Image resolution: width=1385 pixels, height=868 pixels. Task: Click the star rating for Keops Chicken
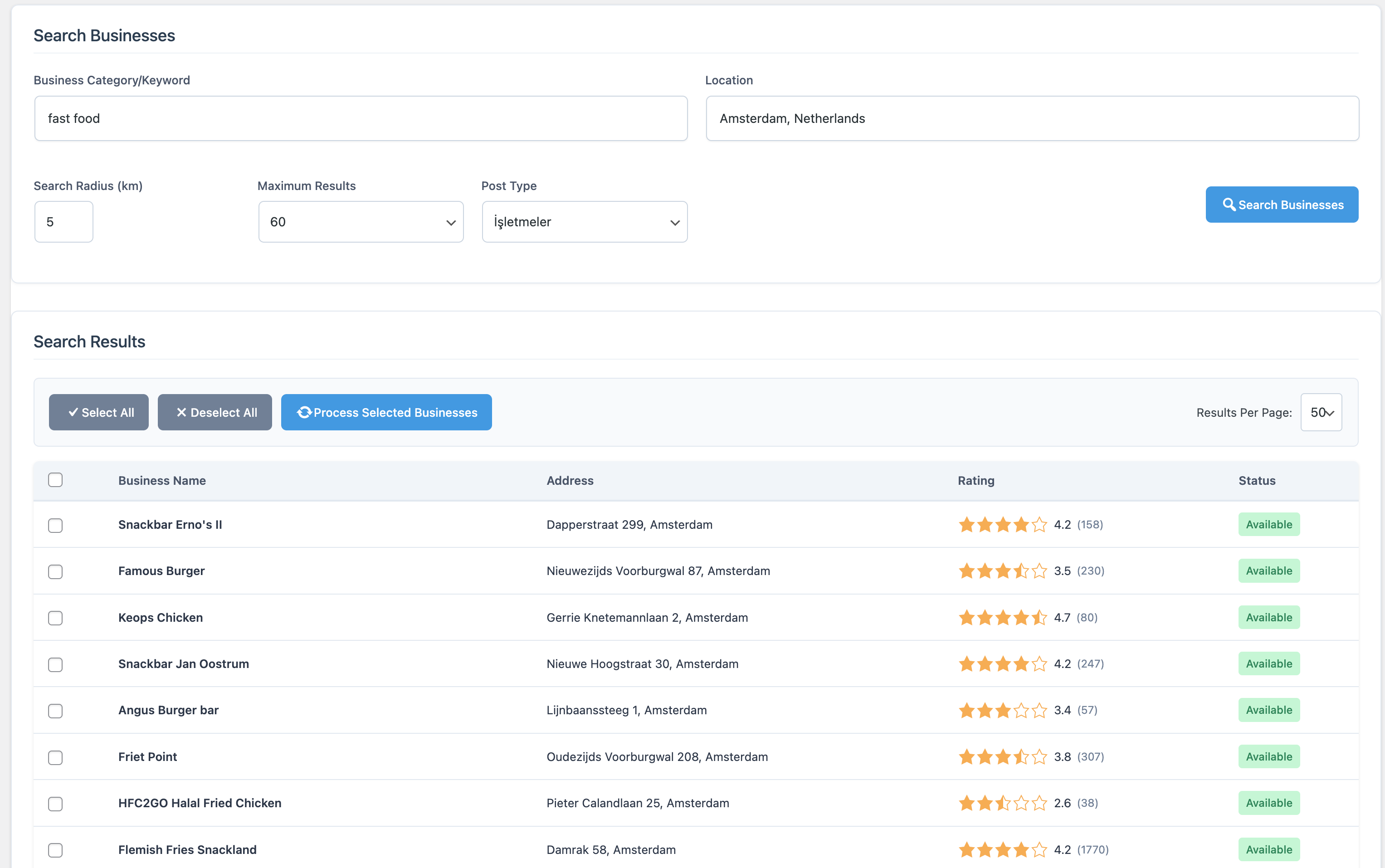click(1002, 618)
